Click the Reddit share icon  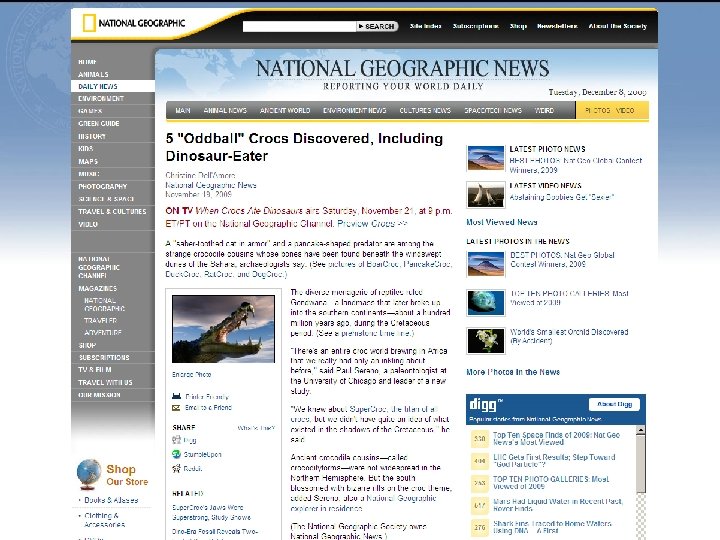tap(176, 468)
